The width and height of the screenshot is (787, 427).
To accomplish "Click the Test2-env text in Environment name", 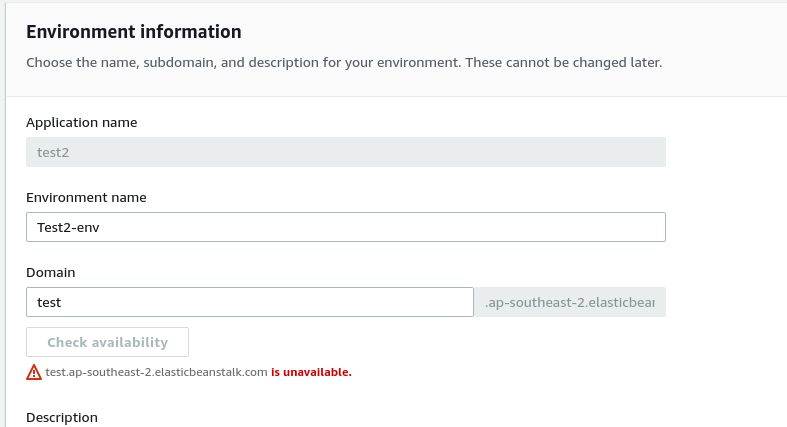I will pyautogui.click(x=68, y=227).
